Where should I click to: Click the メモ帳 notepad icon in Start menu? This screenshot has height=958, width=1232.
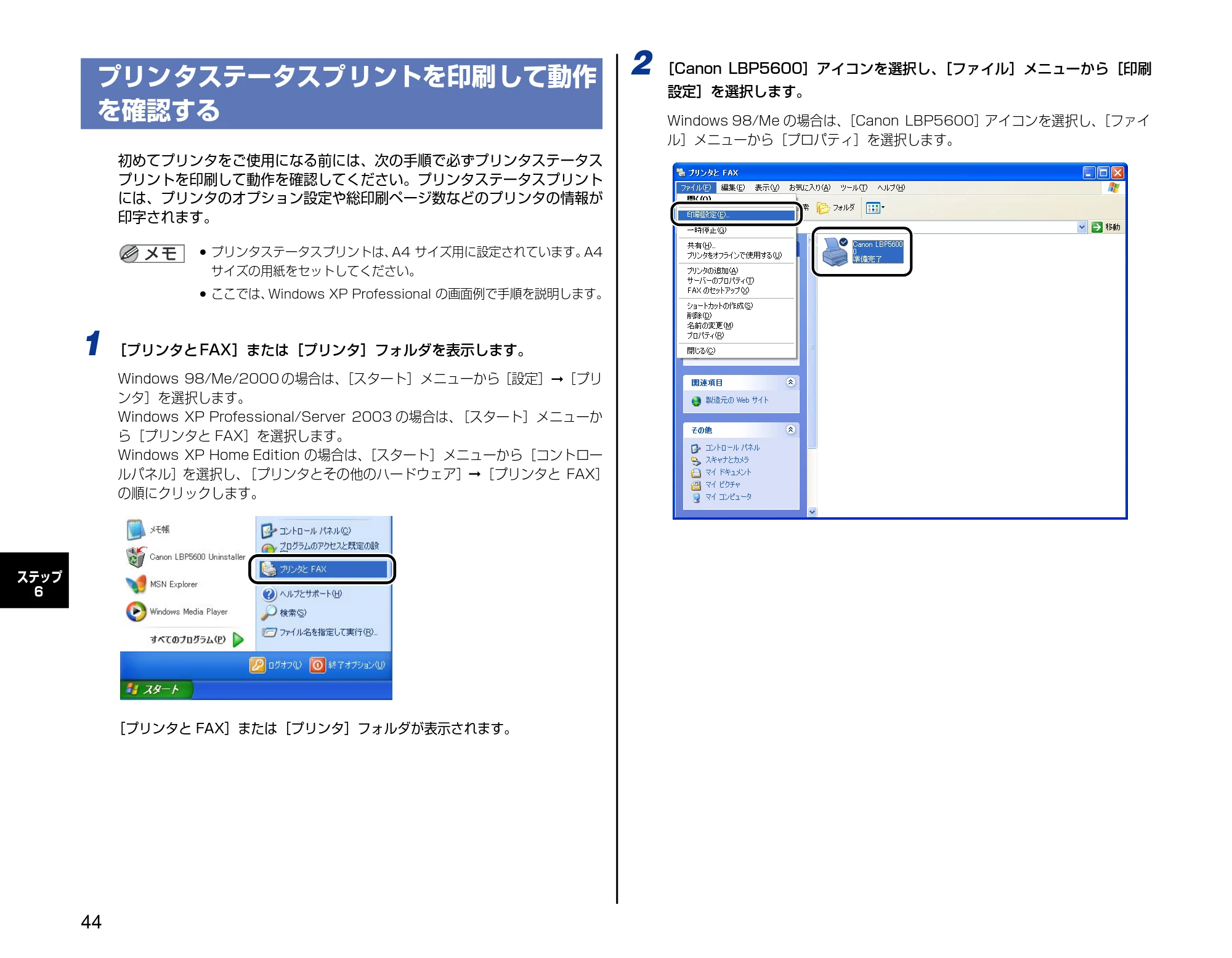point(135,529)
